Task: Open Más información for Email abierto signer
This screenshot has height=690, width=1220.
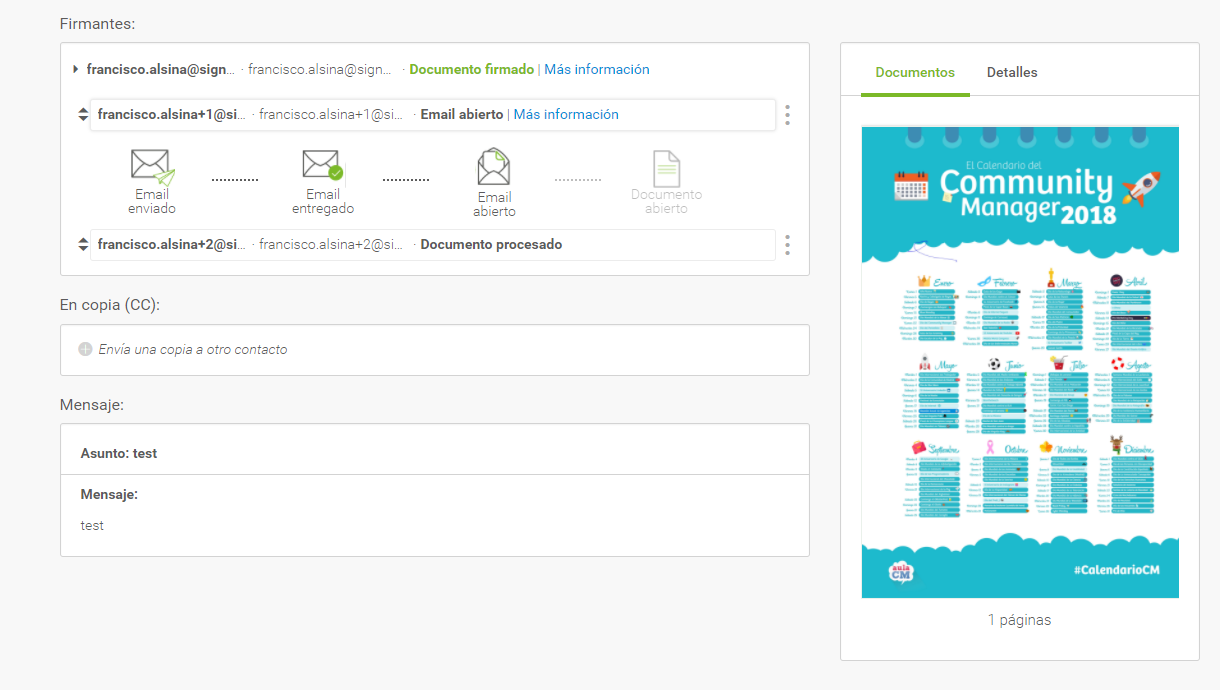Action: tap(566, 115)
